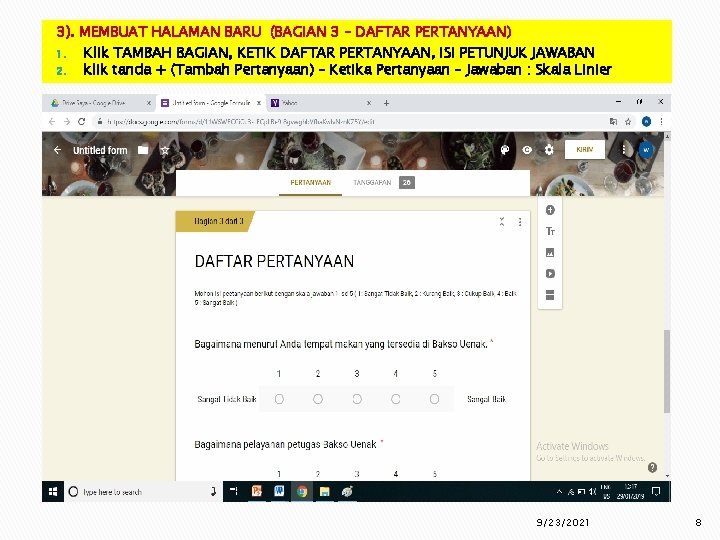Click the volume speaker tray icon

(x=593, y=492)
